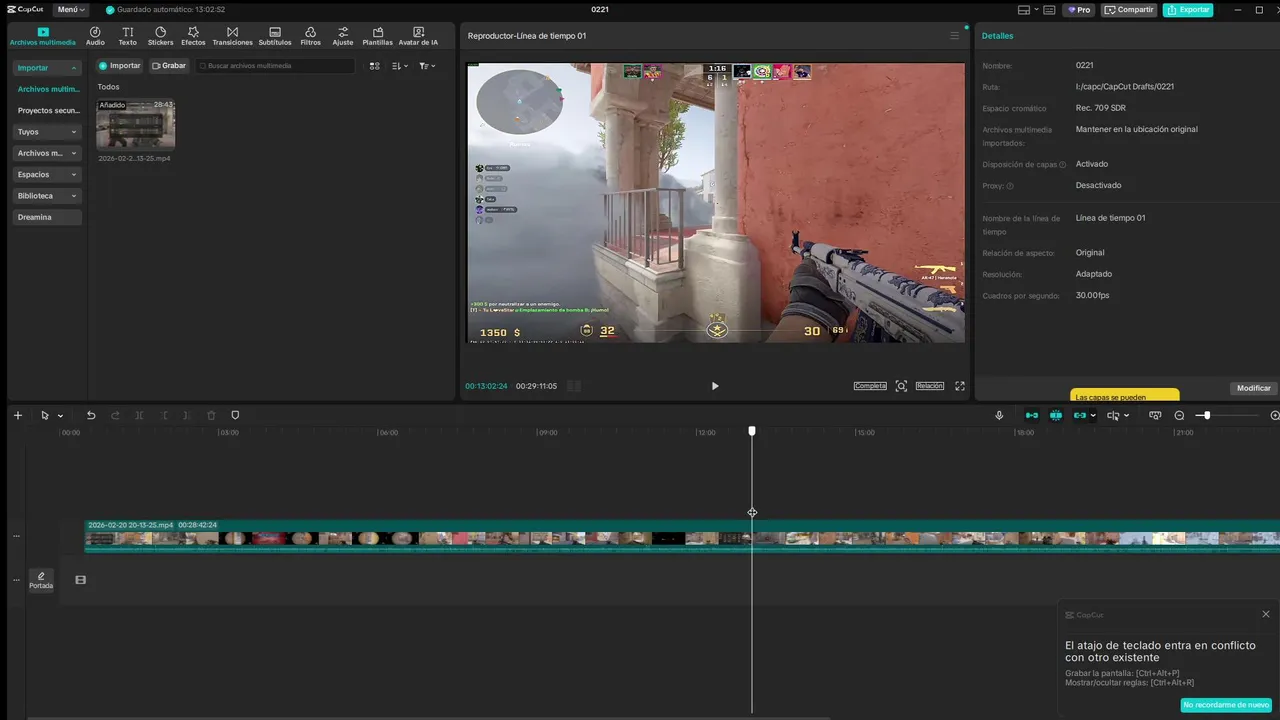Image resolution: width=1280 pixels, height=720 pixels.
Task: Open the Filtros panel
Action: pyautogui.click(x=311, y=36)
